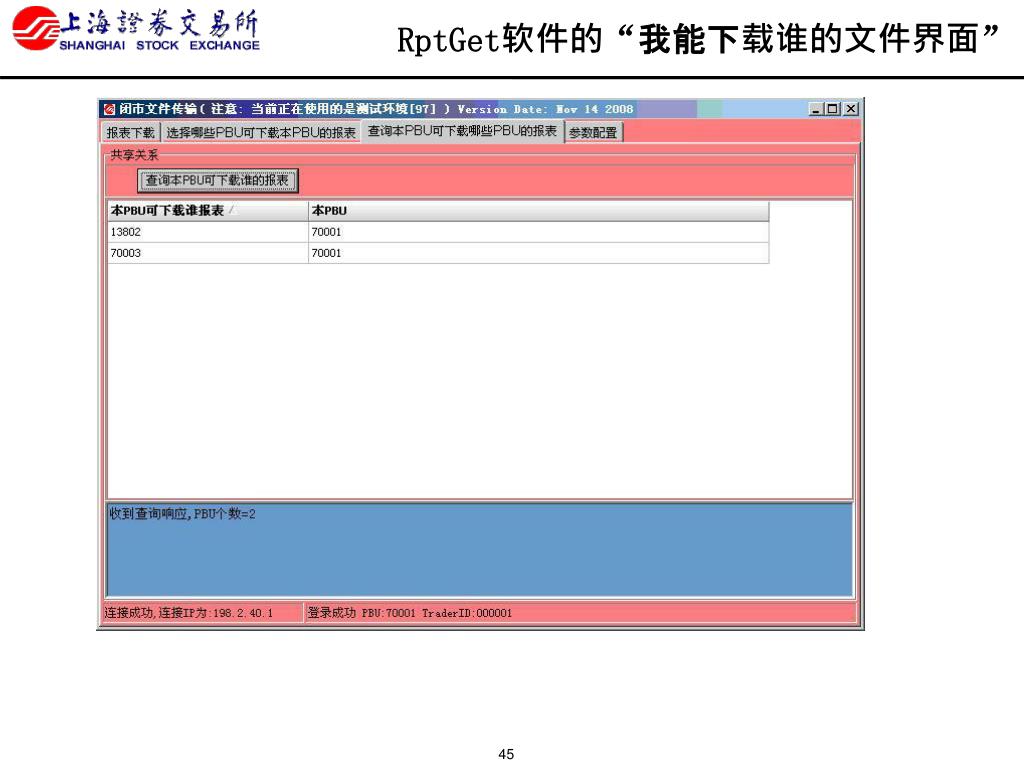Open the 报表下载 tab
Screen dimensions: 1024x768
click(131, 133)
